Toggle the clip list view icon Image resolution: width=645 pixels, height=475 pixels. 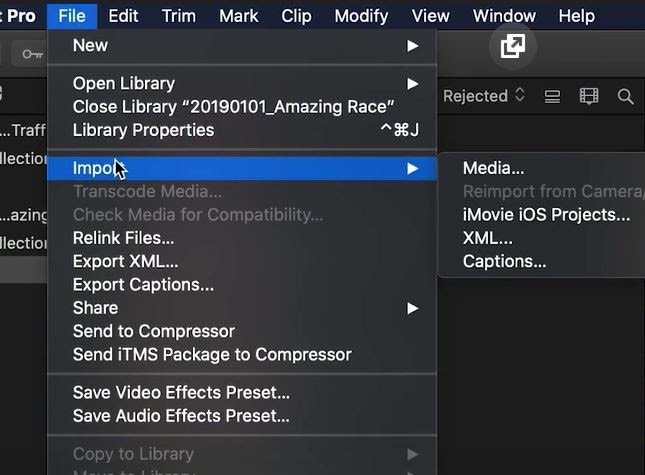[552, 97]
